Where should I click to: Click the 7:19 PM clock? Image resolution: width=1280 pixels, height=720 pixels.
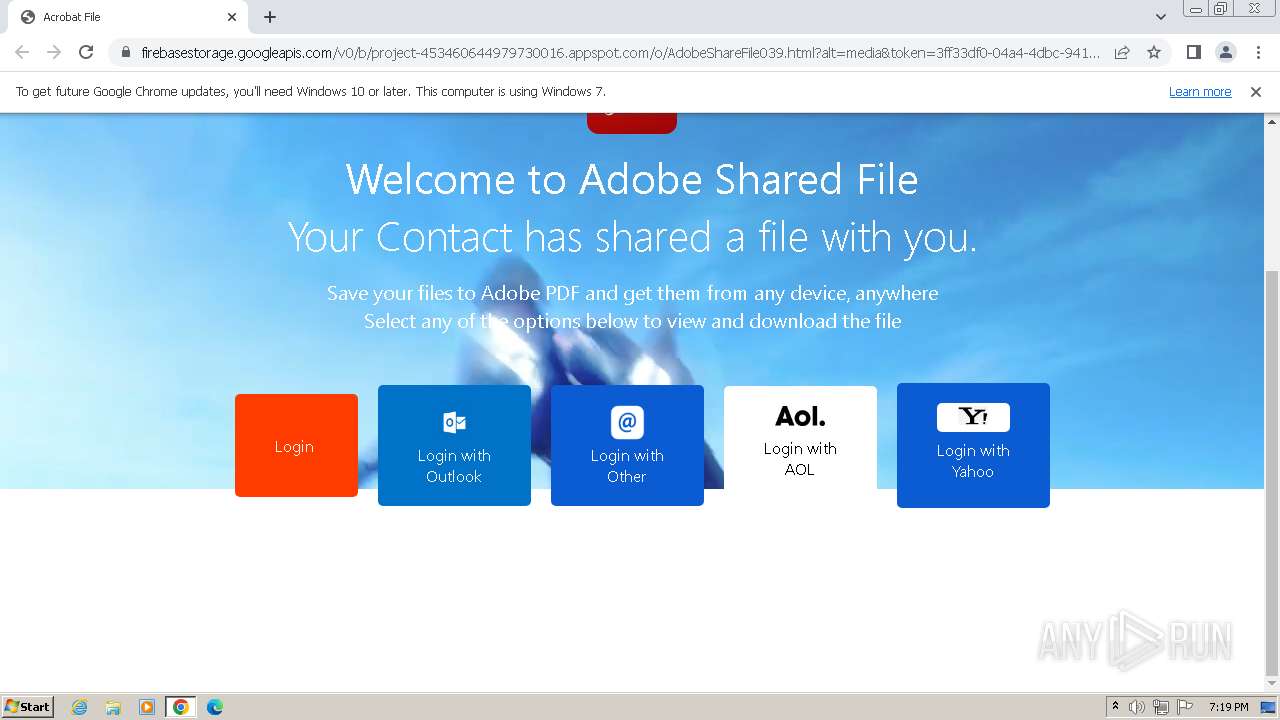point(1228,707)
